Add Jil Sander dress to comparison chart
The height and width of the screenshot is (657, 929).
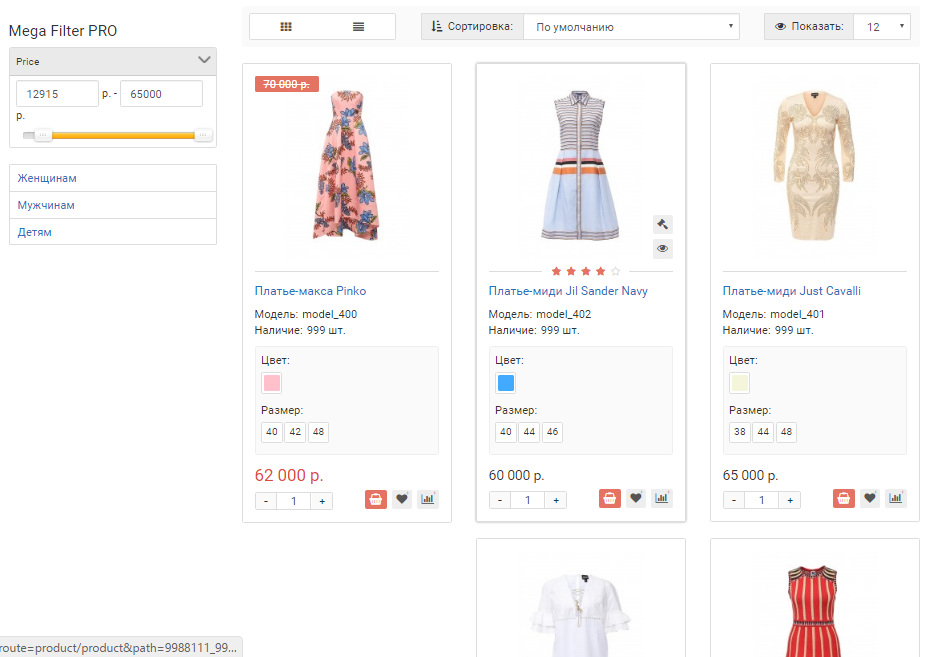coord(662,499)
